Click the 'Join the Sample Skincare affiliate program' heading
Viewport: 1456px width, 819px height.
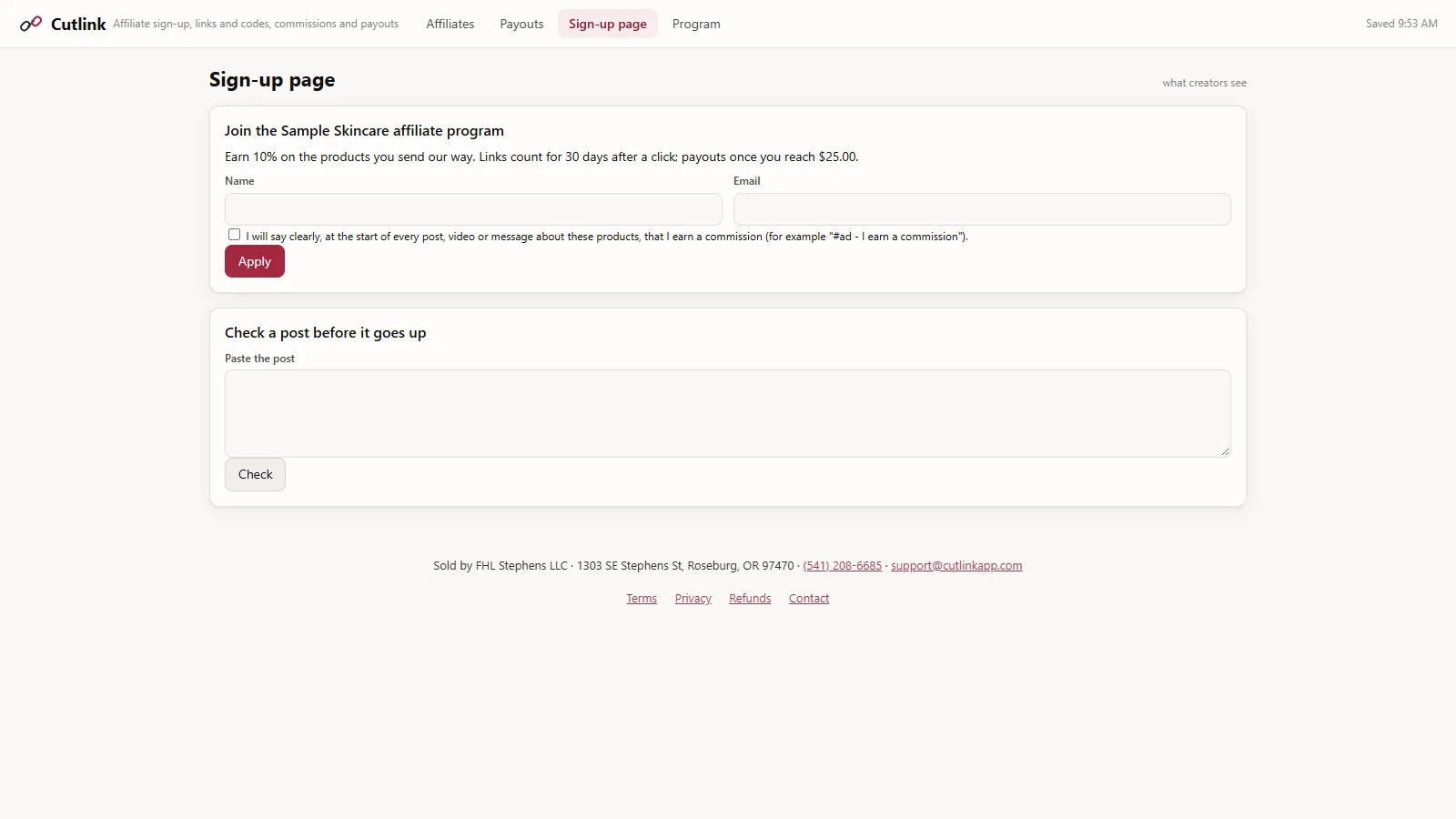tap(364, 131)
